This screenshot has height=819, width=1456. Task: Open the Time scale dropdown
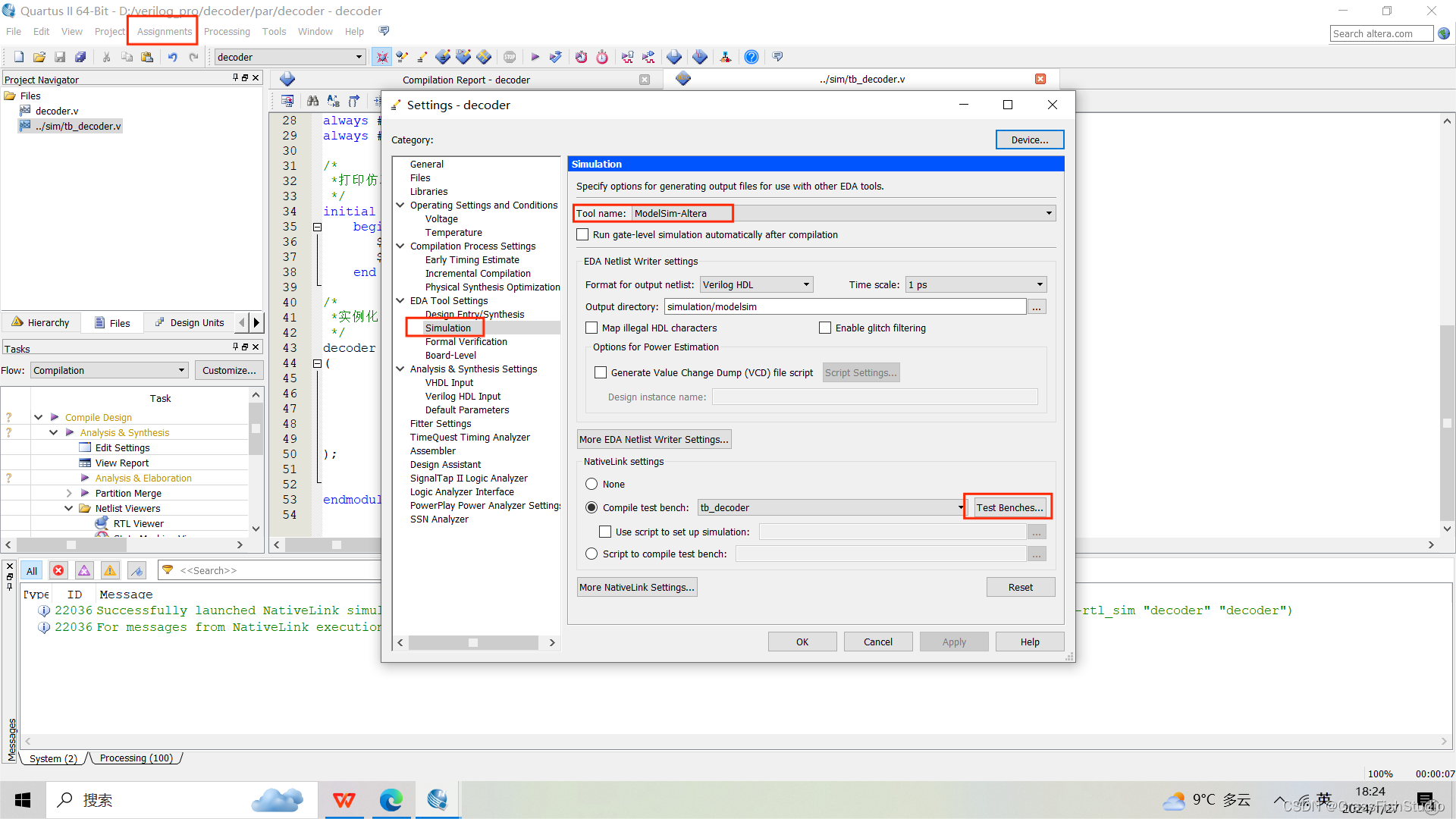(1040, 284)
